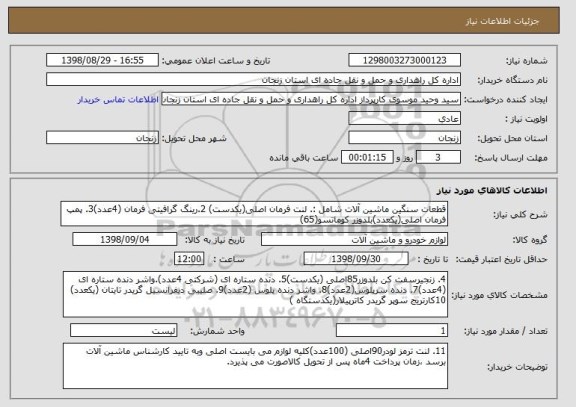This screenshot has width=576, height=407.
Task: Select the تاریخ و ساعت اعلان عمومی label
Action: [216, 61]
